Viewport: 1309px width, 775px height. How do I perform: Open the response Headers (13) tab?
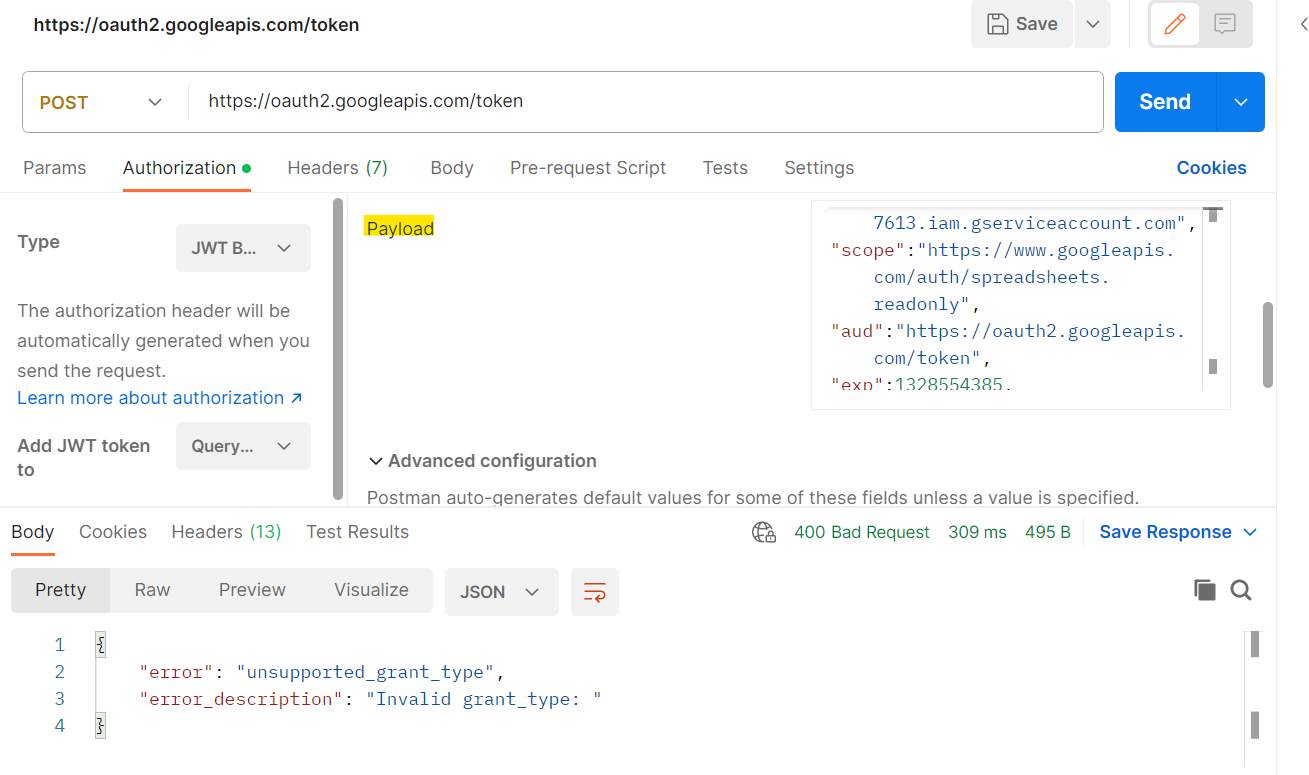(x=226, y=532)
